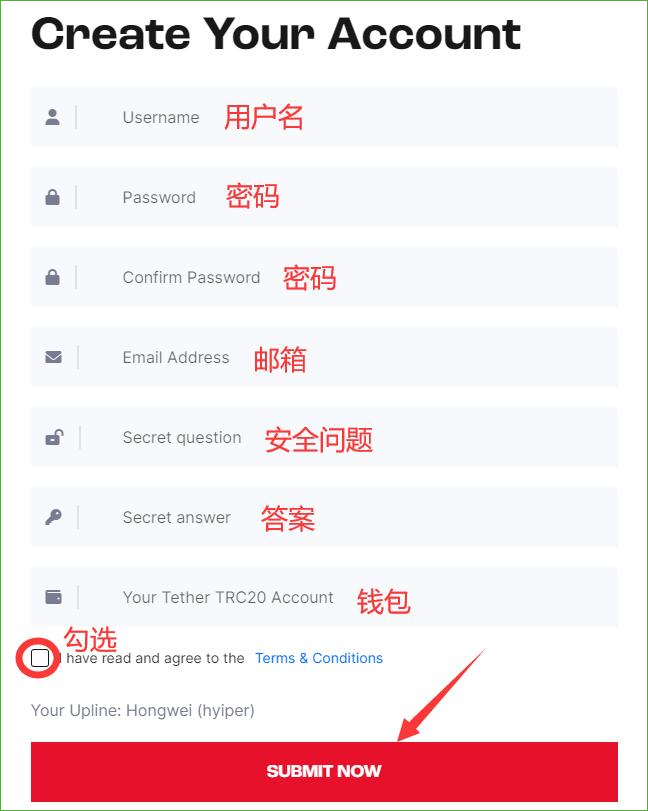This screenshot has height=811, width=648.
Task: Click the Your Tether TRC20 Account field
Action: pyautogui.click(x=324, y=597)
